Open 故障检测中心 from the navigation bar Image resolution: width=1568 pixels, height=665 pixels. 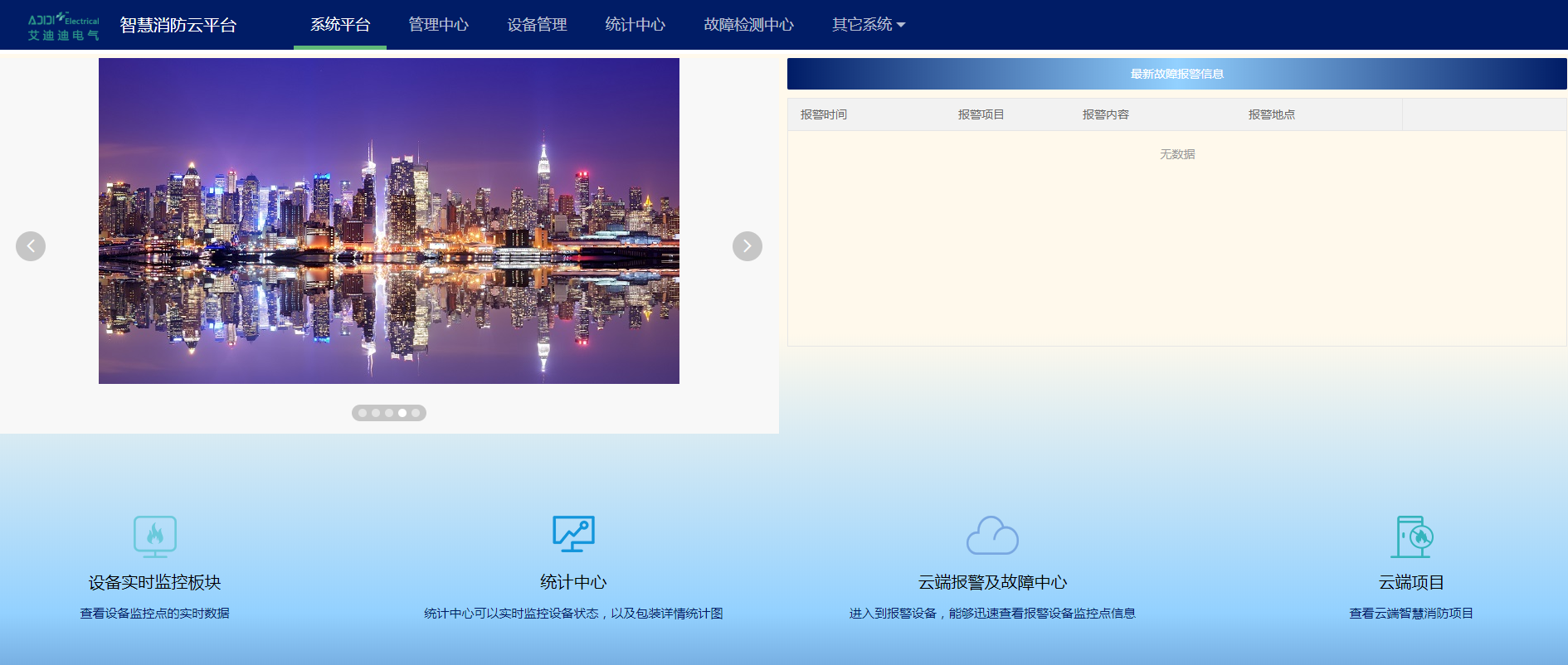point(748,25)
